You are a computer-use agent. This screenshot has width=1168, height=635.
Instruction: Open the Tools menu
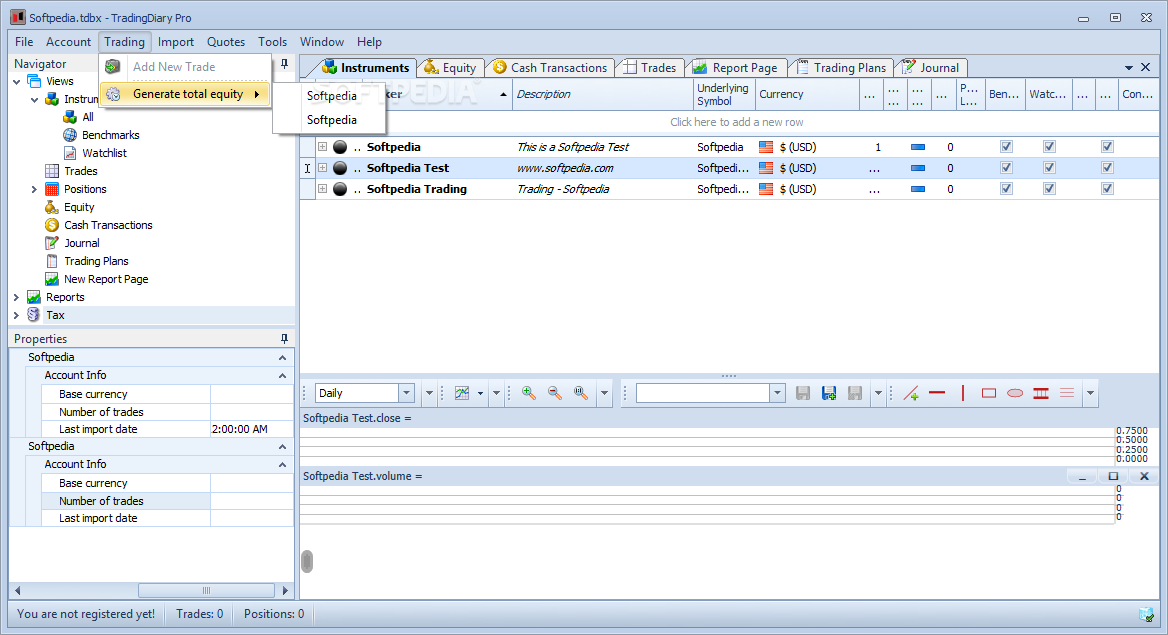273,42
